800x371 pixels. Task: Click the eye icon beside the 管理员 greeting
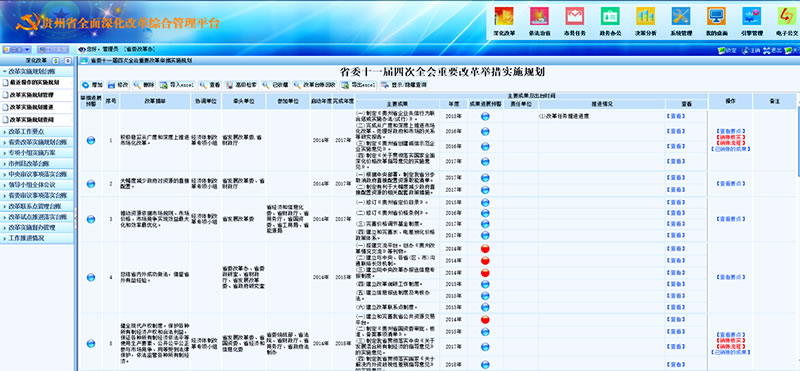pos(82,50)
